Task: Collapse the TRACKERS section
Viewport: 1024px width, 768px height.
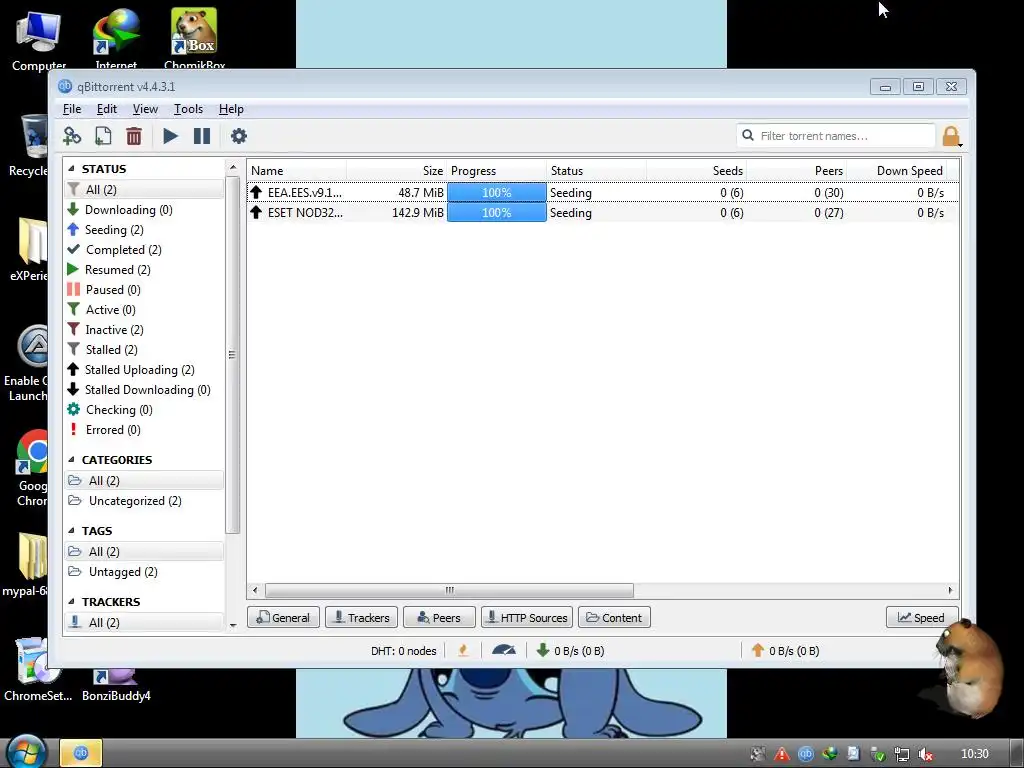Action: click(71, 601)
